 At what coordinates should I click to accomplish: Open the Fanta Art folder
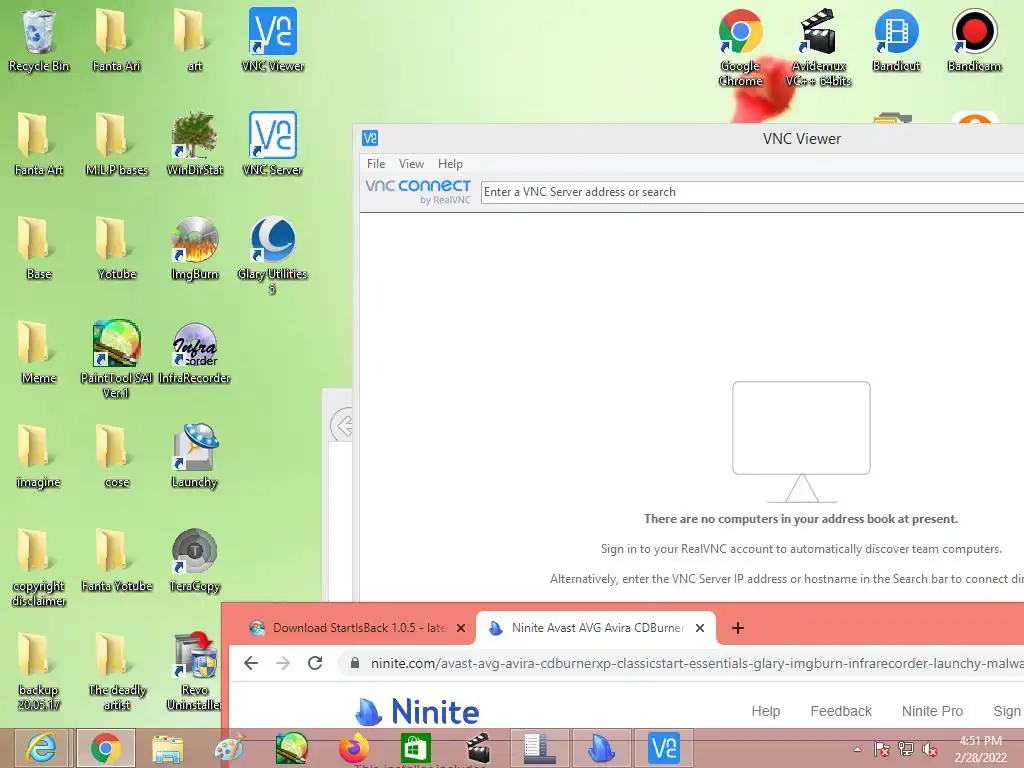pos(39,144)
